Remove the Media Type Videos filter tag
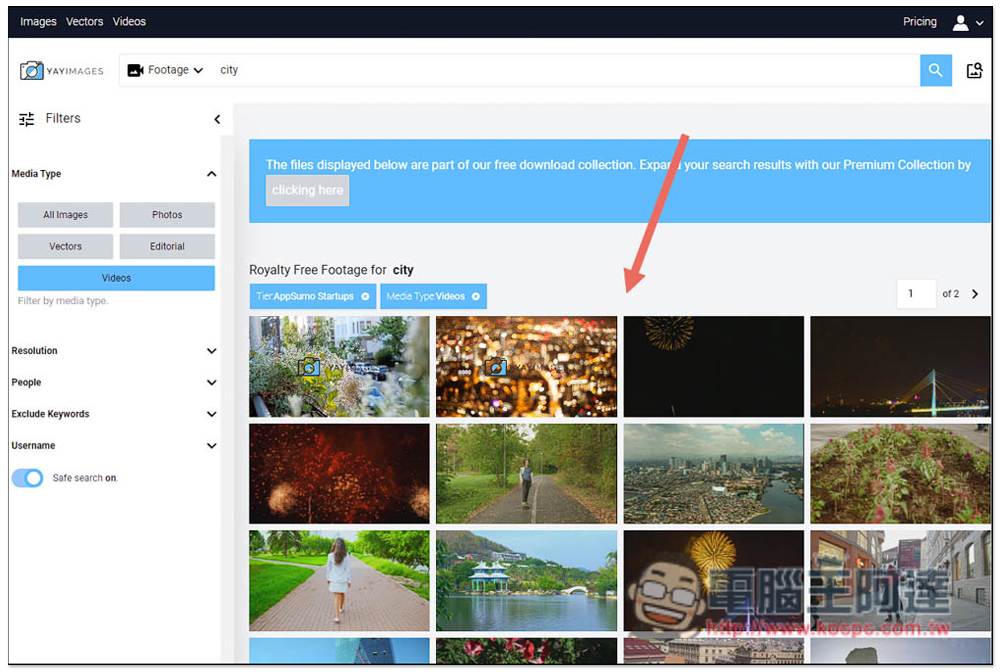 tap(475, 296)
